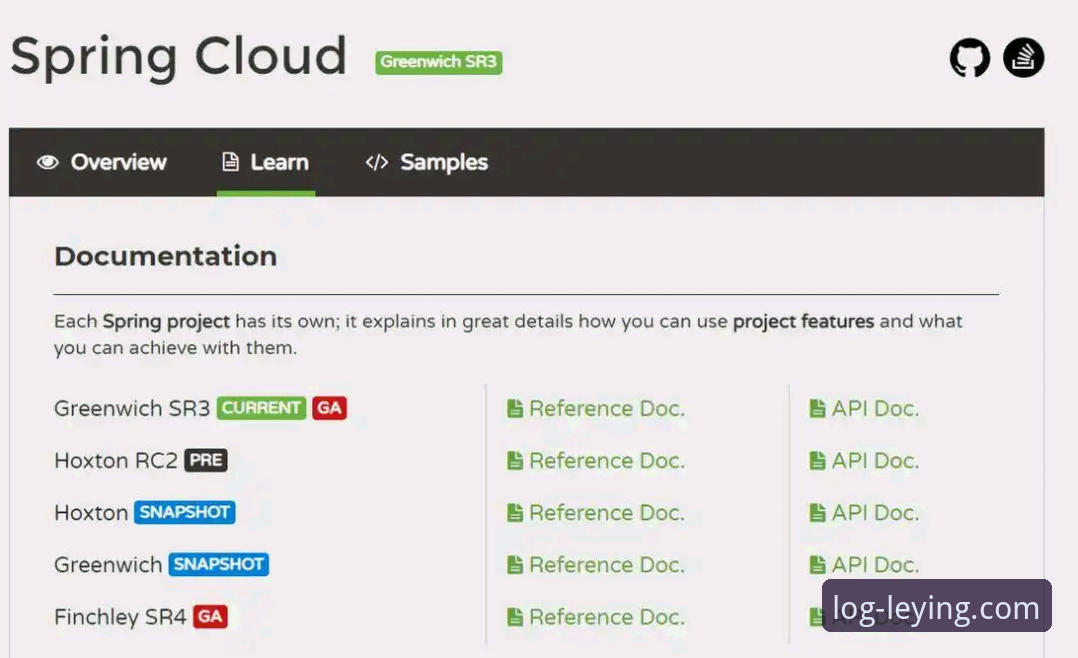The width and height of the screenshot is (1078, 658).
Task: Click the PRE badge next to Hoxton RC2
Action: (x=206, y=460)
